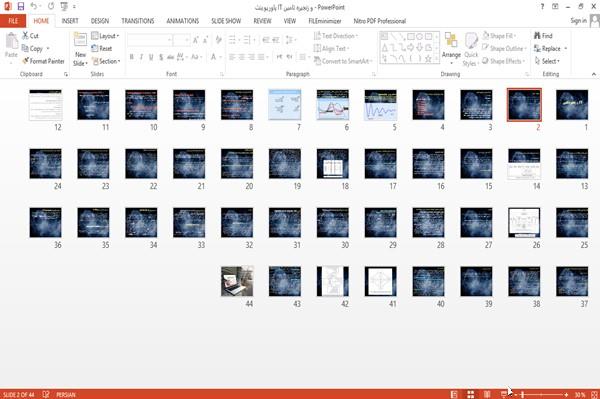Viewport: 600px width, 399px height.
Task: Select slide 5 thumbnail with wave chart
Action: [x=380, y=105]
